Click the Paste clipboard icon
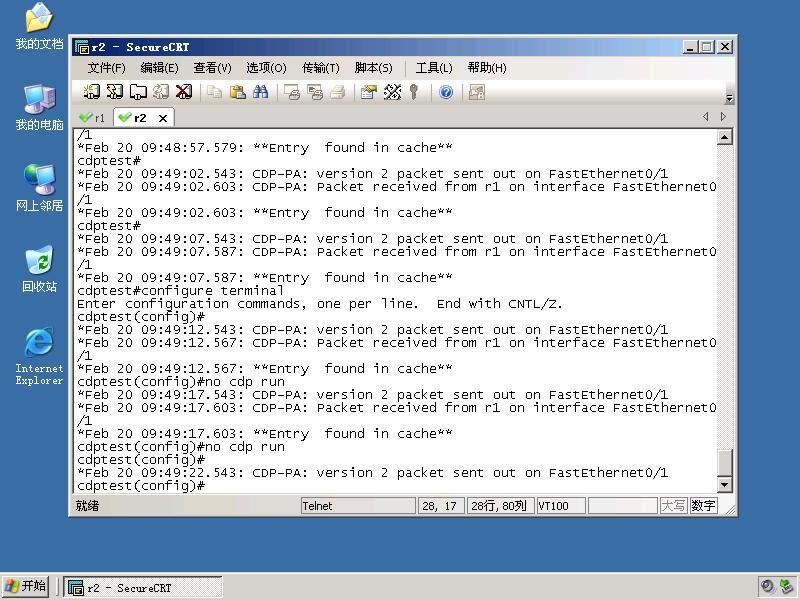The height and width of the screenshot is (600, 800). (x=238, y=92)
